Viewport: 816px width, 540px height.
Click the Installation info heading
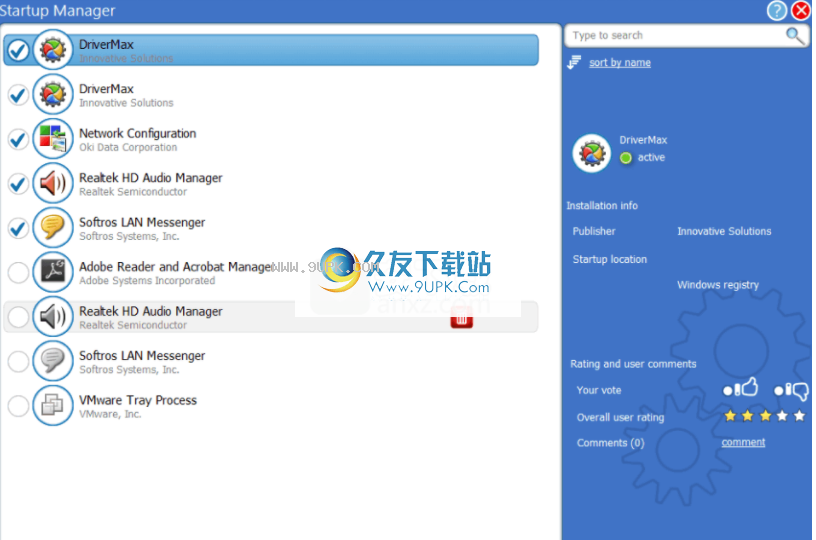(602, 205)
